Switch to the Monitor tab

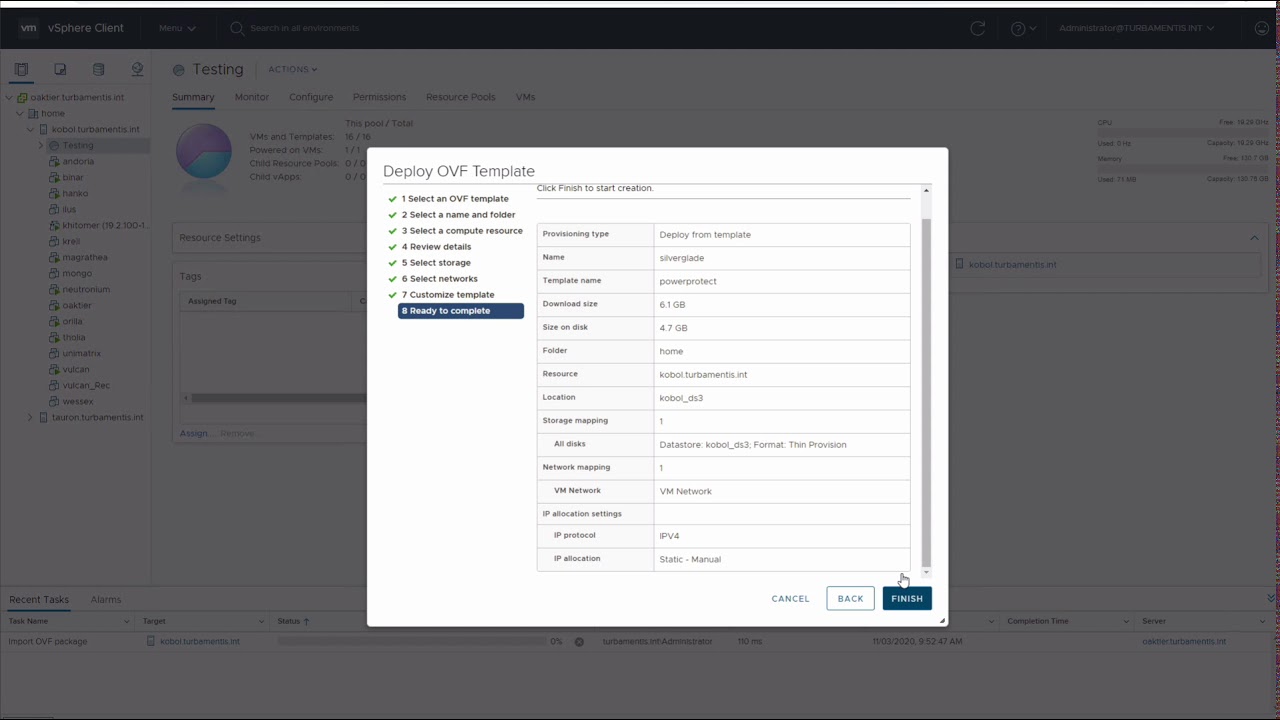click(x=252, y=97)
